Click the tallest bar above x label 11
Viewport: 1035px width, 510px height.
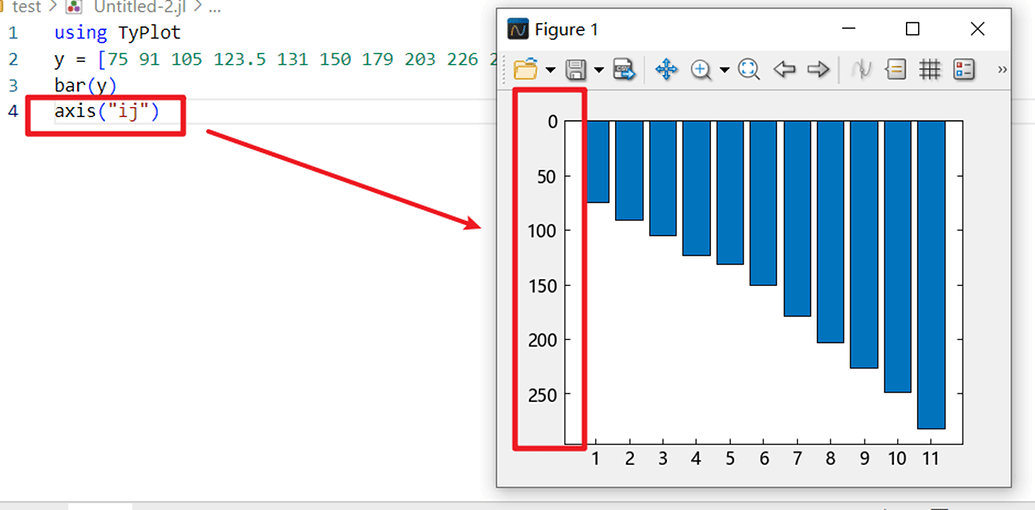point(931,274)
